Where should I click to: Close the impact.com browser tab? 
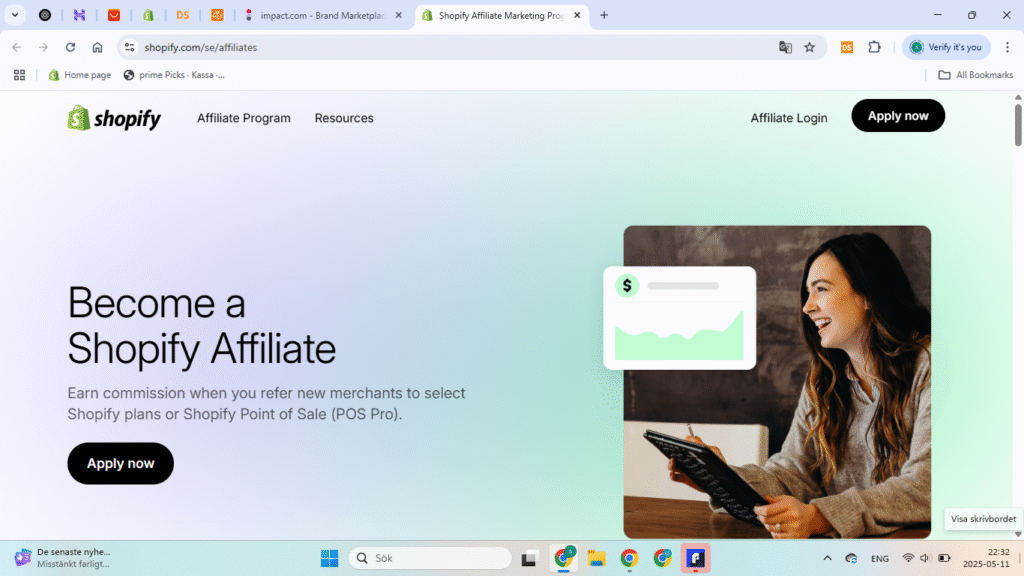click(398, 15)
